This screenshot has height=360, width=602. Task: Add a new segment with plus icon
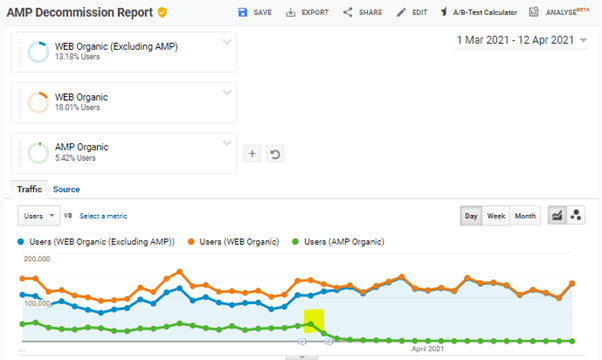(252, 154)
